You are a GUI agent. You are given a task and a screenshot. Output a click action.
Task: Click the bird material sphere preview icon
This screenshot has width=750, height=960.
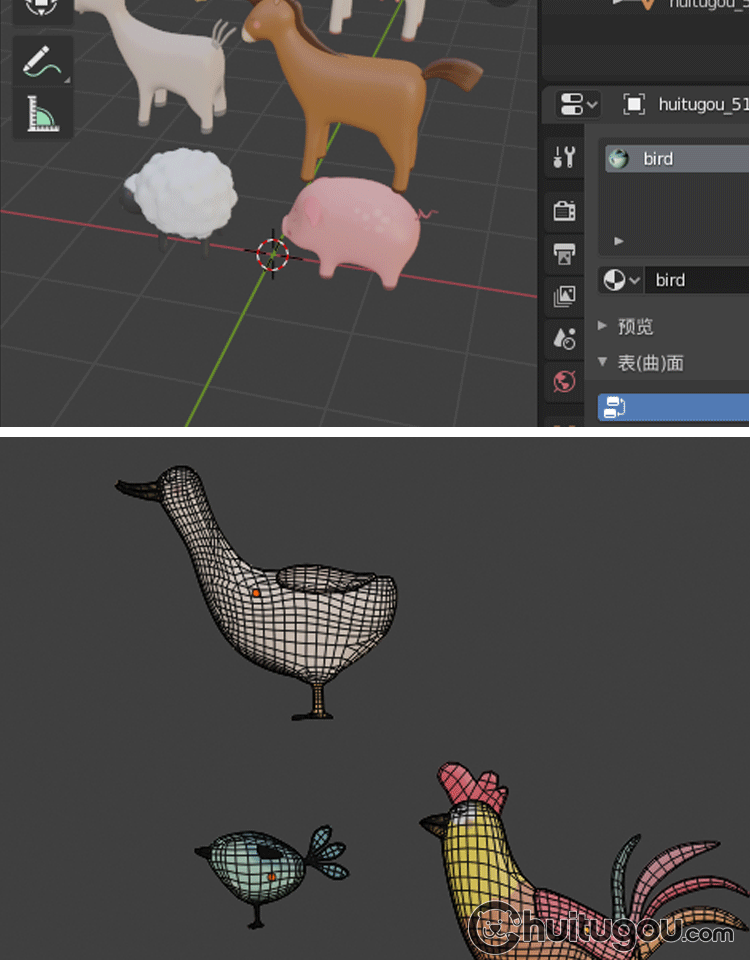[618, 159]
